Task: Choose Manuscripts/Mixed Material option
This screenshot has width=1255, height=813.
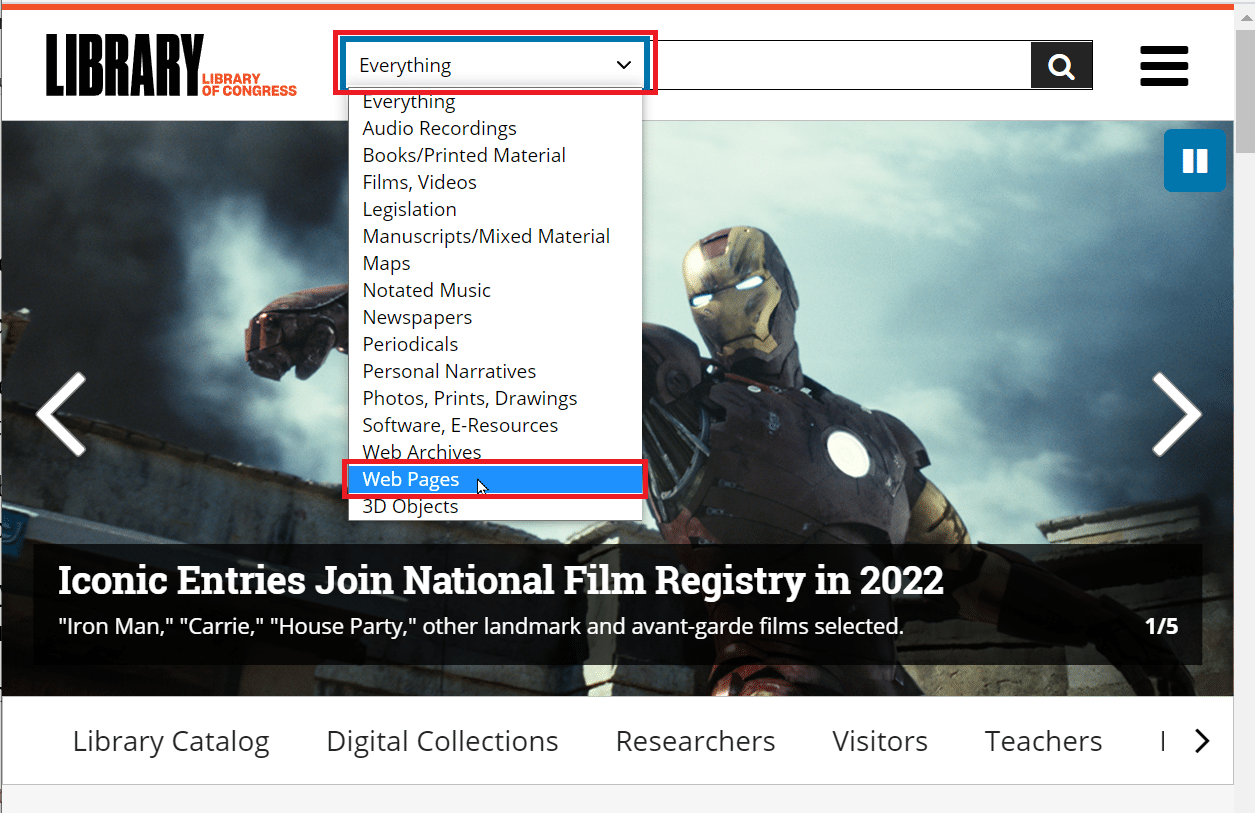Action: [495, 236]
